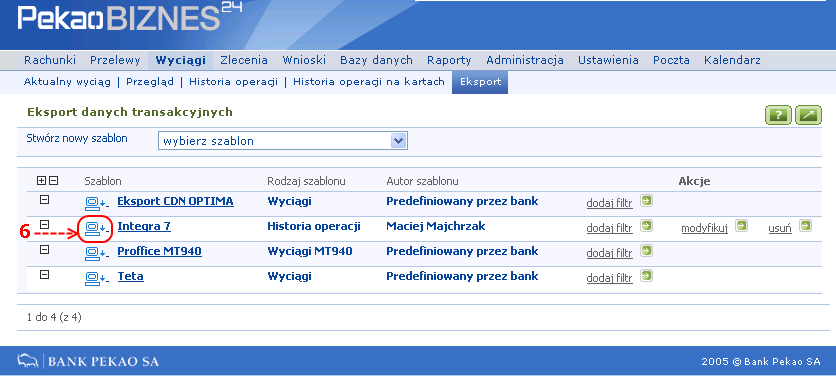Screen dimensions: 836x376
Task: Collapse the Eksport CDN OPTIMA row
Action: point(45,199)
